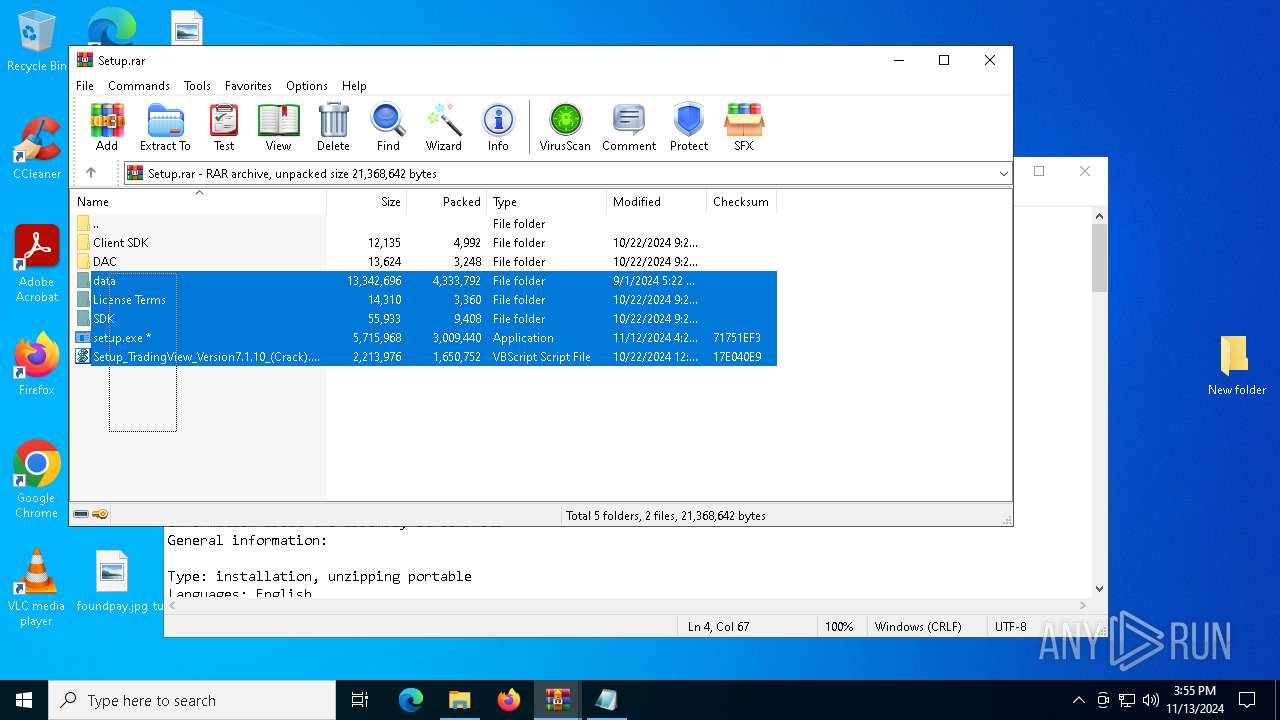This screenshot has width=1280, height=720.
Task: Click Notepad's vertical scrollbar down arrow
Action: (1099, 589)
